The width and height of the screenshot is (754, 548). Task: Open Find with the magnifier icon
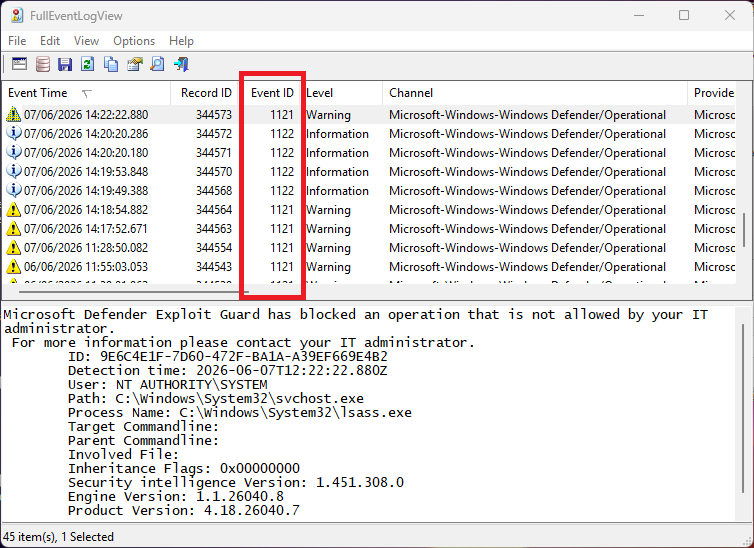pyautogui.click(x=157, y=64)
